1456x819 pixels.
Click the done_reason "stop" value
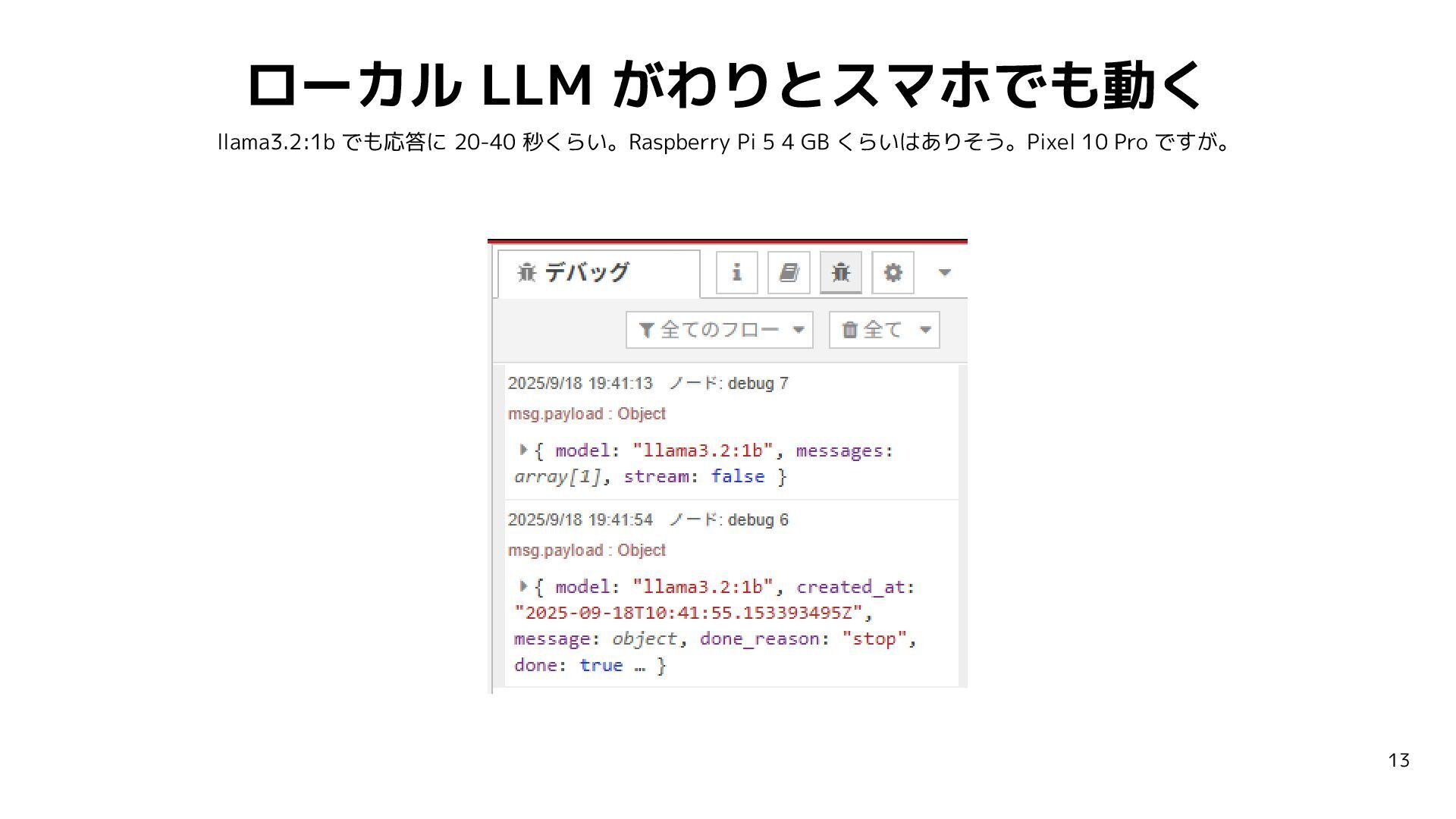874,639
